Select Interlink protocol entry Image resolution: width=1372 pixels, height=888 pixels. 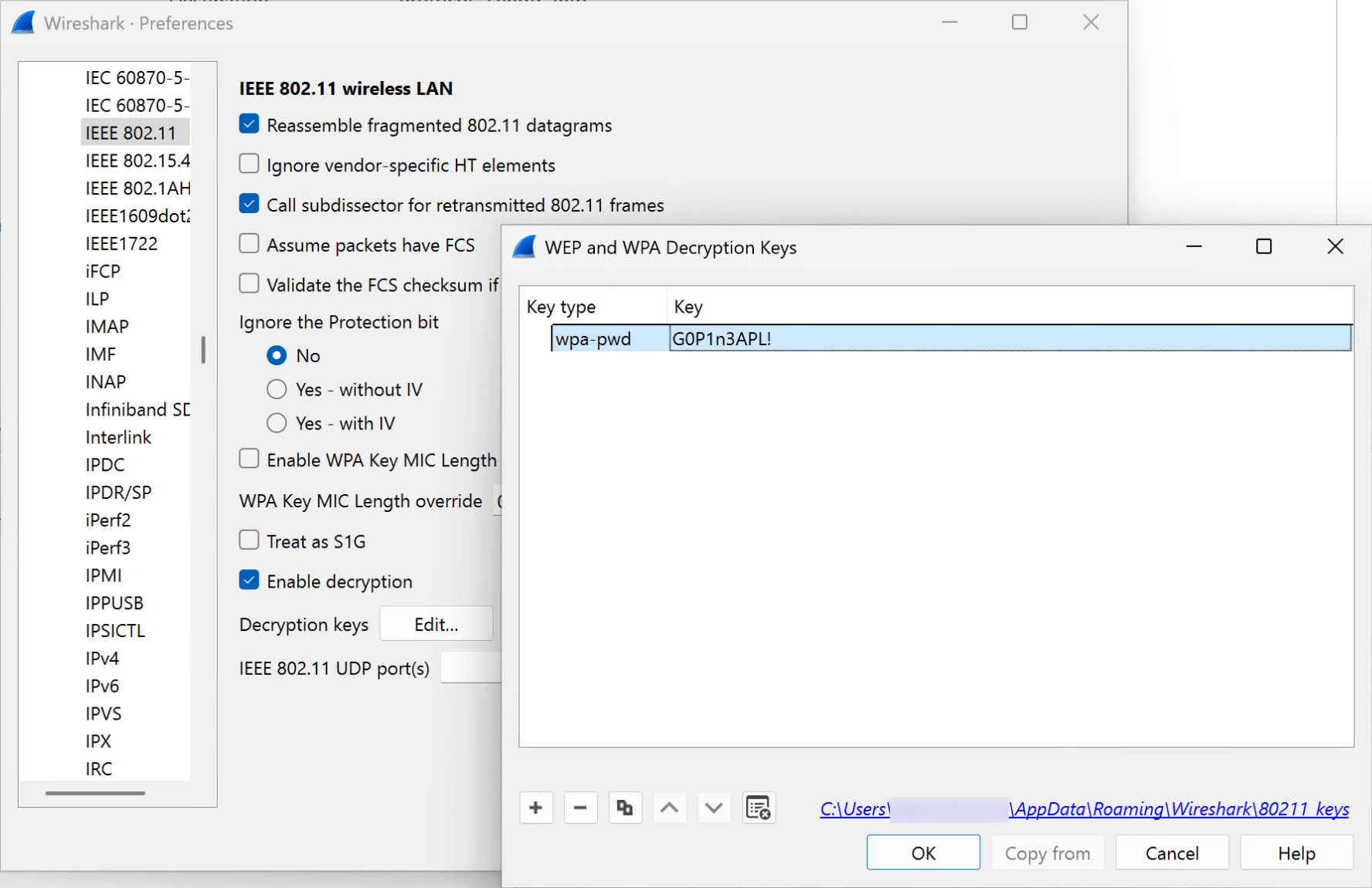coord(118,437)
